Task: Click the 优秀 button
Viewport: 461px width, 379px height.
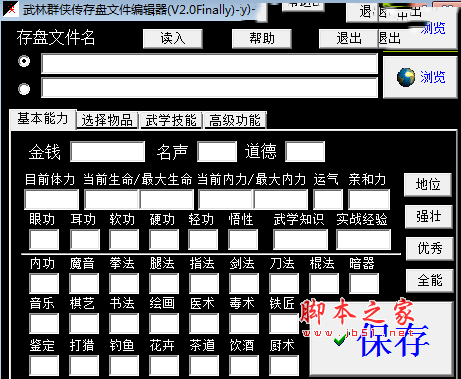Action: coord(430,249)
